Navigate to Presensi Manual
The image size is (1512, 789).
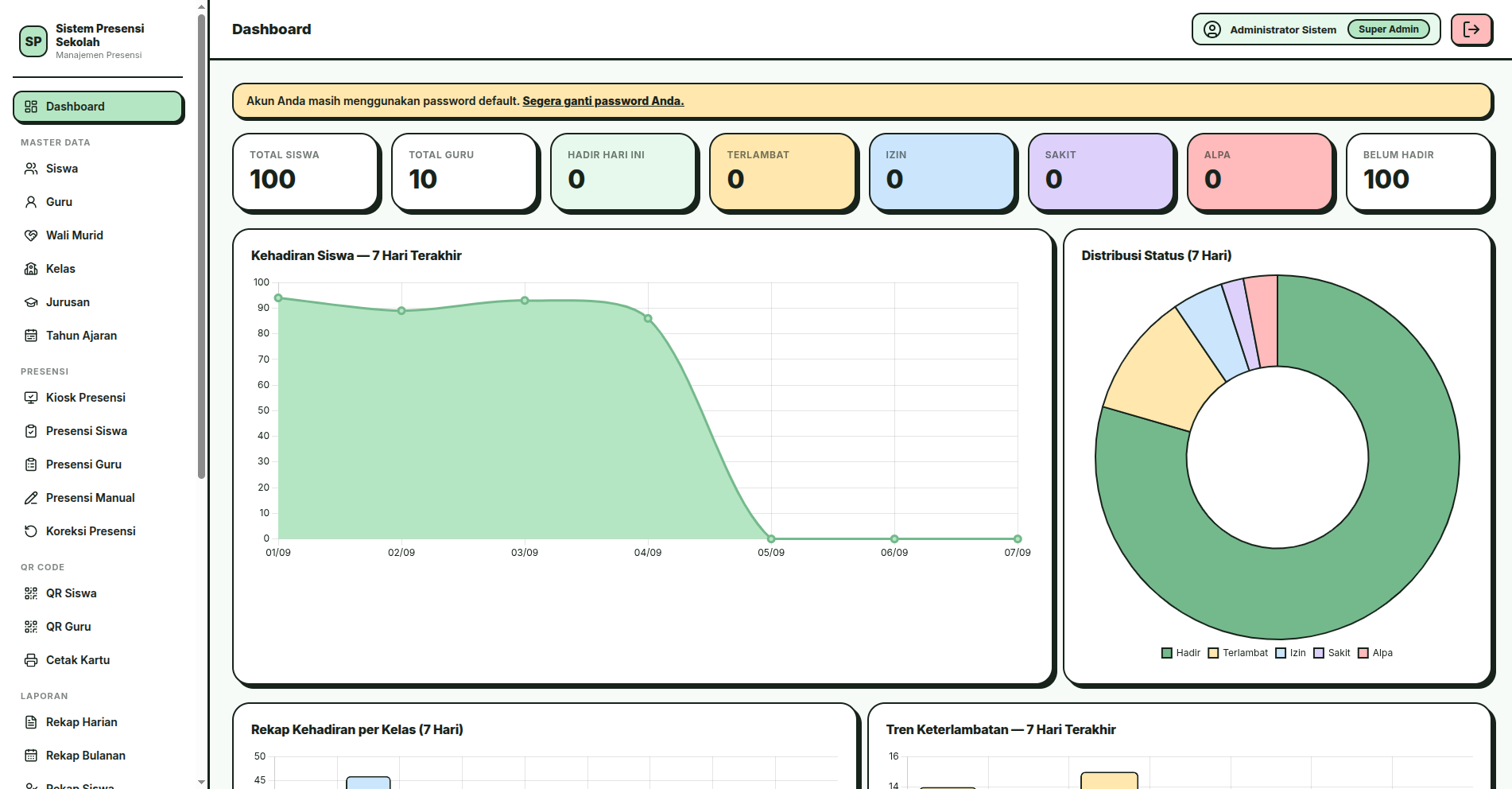[99, 498]
